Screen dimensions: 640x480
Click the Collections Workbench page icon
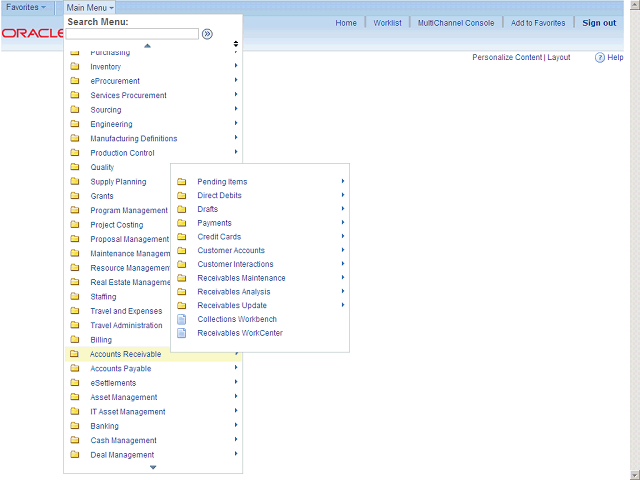(x=182, y=319)
